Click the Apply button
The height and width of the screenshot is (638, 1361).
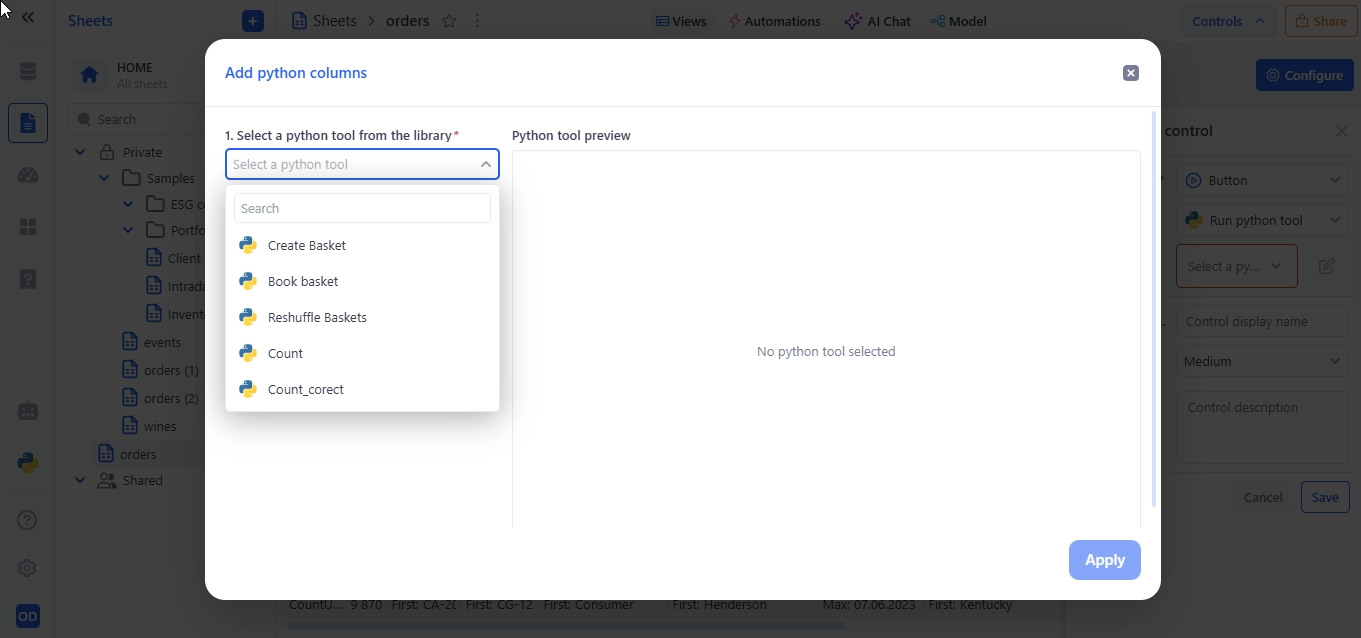coord(1104,560)
